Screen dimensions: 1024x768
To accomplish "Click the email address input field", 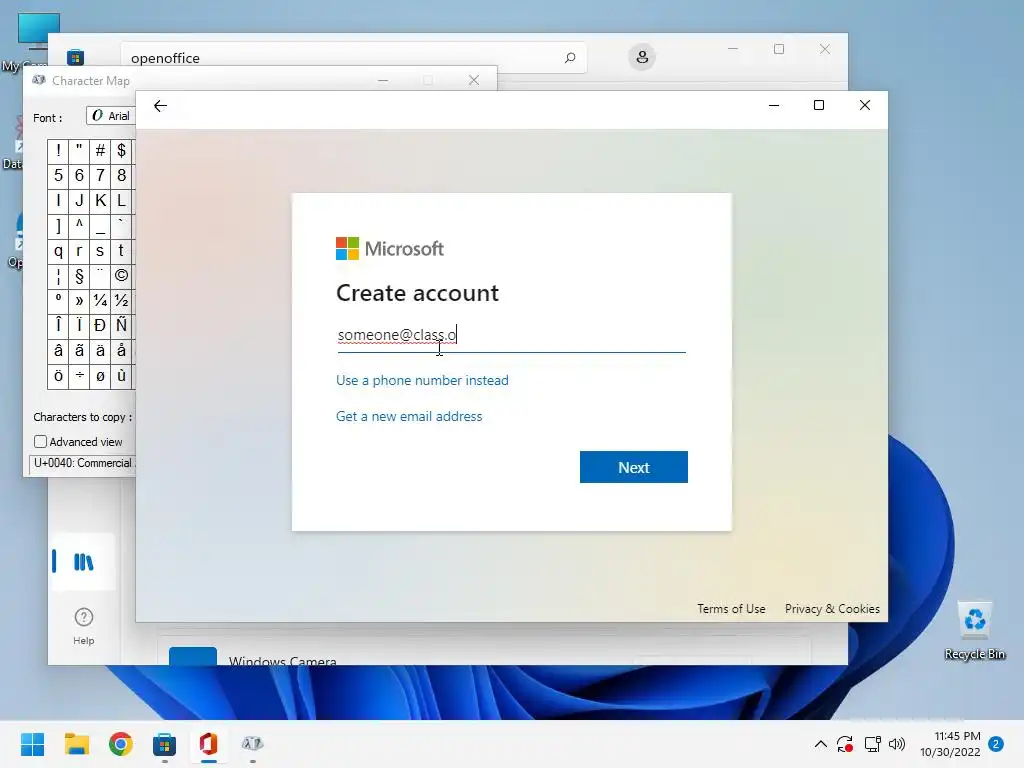I will (511, 335).
